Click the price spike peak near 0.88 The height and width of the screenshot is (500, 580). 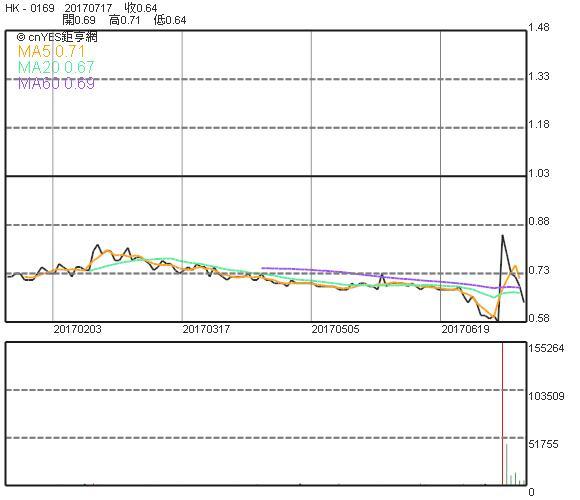502,236
